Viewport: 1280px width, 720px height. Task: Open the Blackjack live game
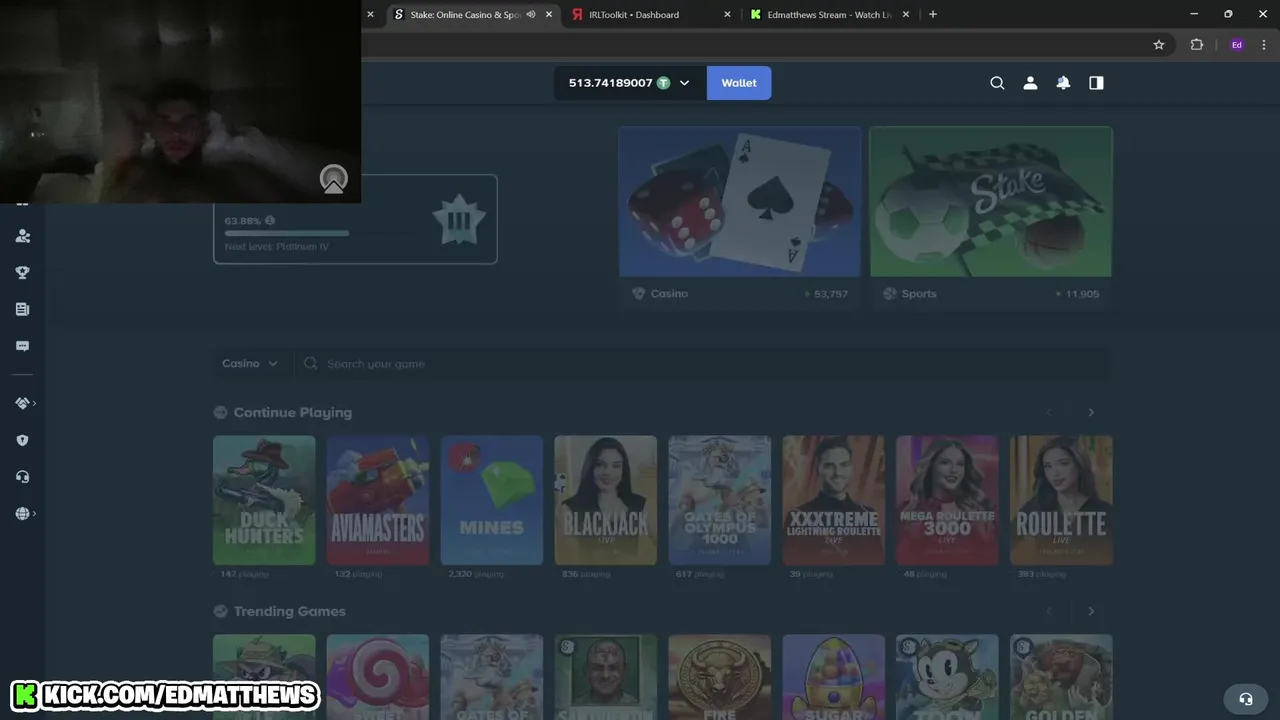(606, 500)
